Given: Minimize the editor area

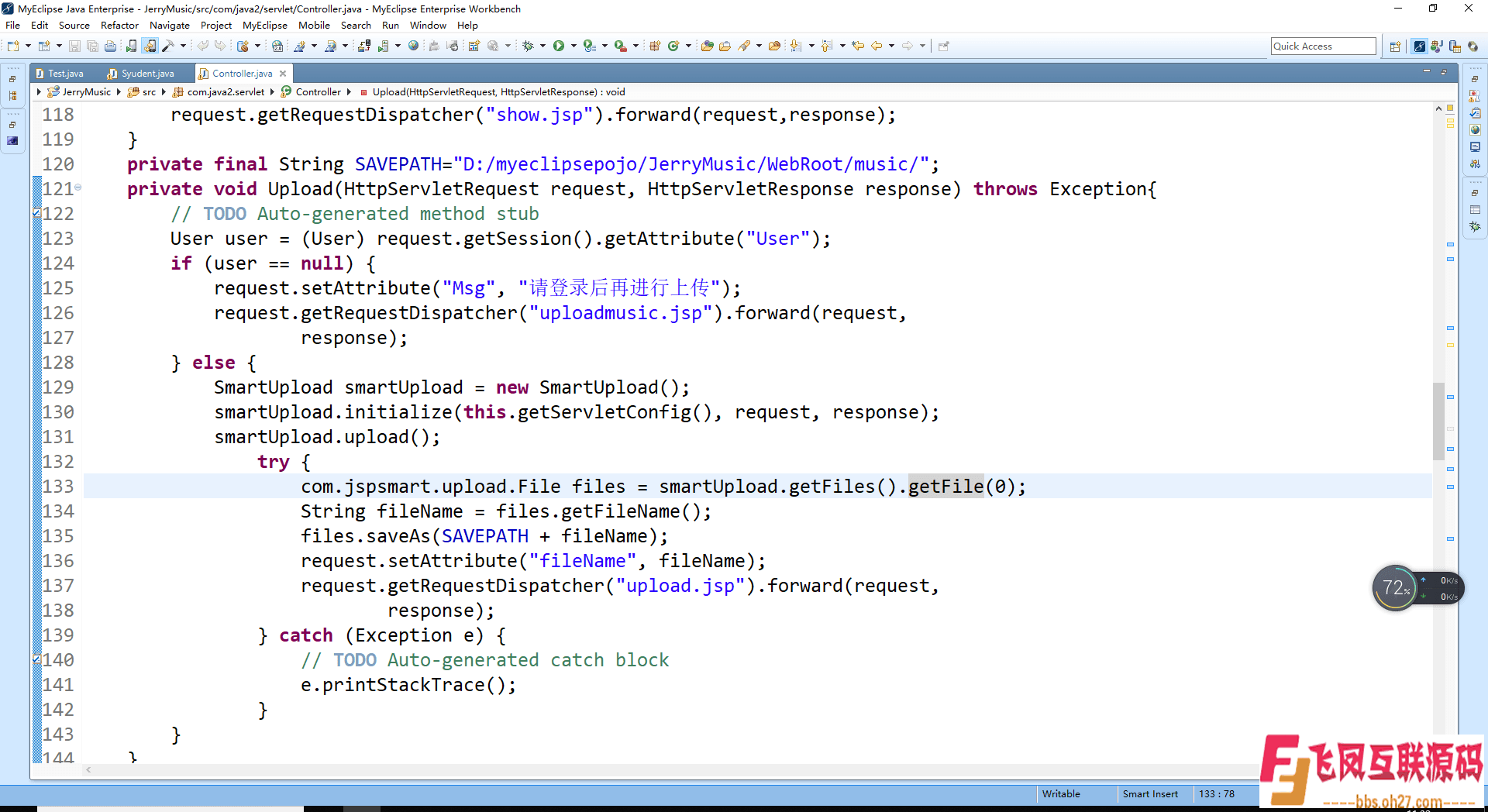Looking at the screenshot, I should 1427,72.
